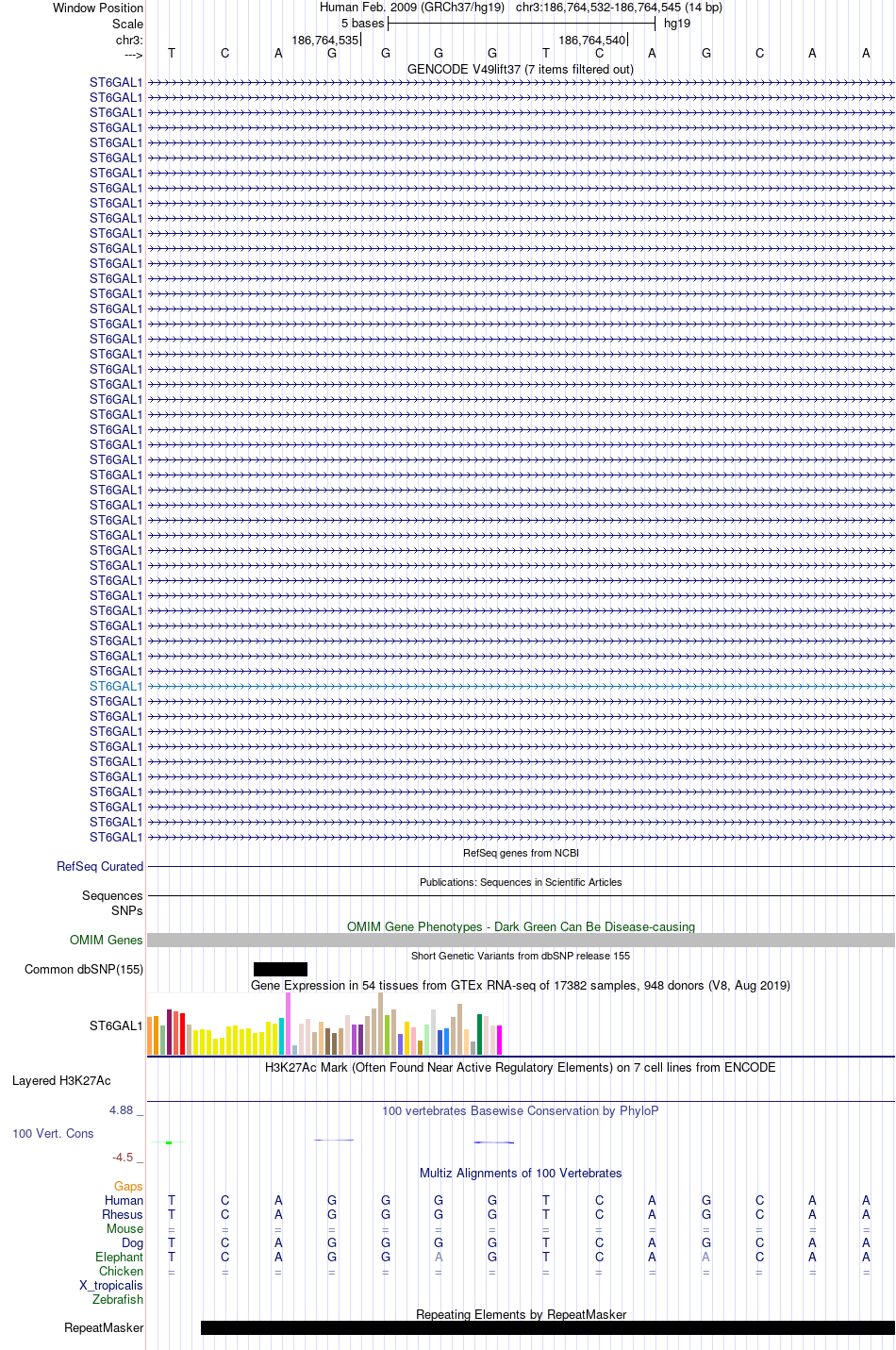Screen dimensions: 896x1350
Task: Click the ---> strand direction arrow label
Action: coord(133,55)
